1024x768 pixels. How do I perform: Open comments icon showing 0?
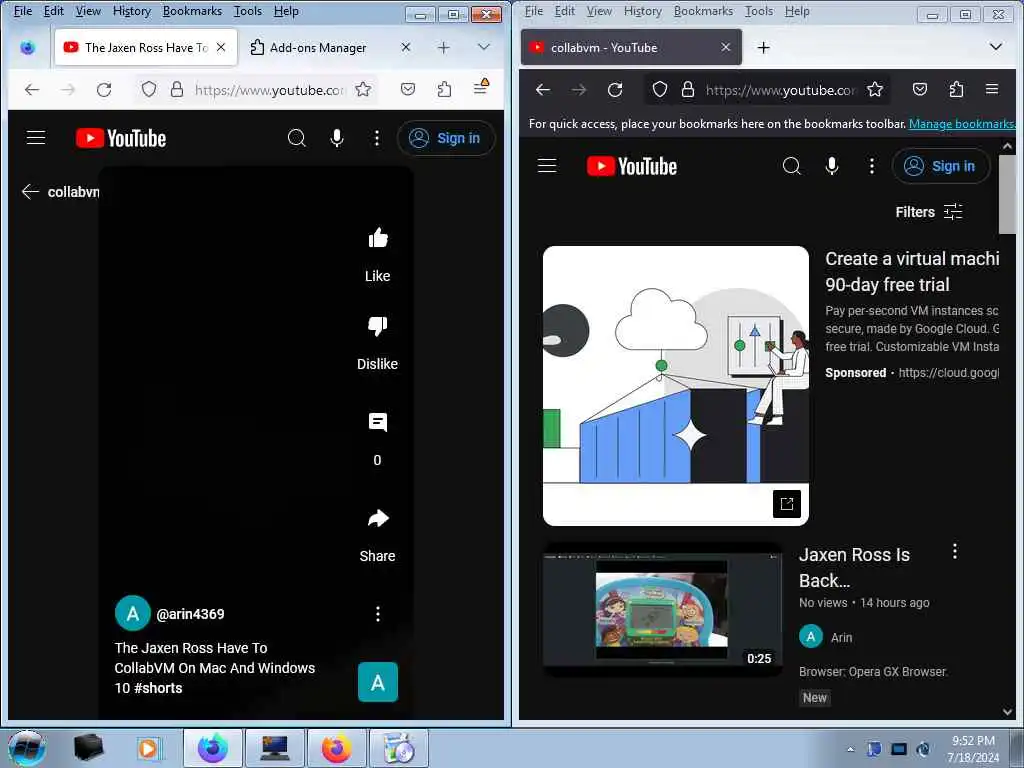click(377, 423)
